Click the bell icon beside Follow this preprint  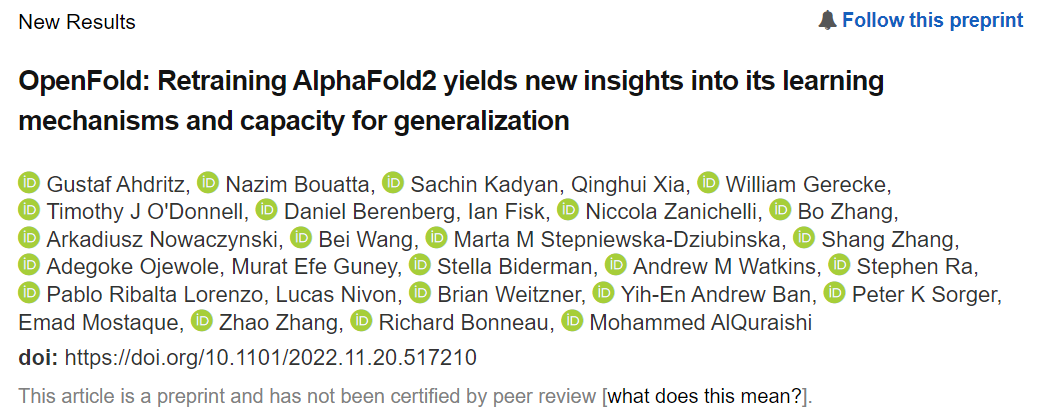tap(827, 20)
